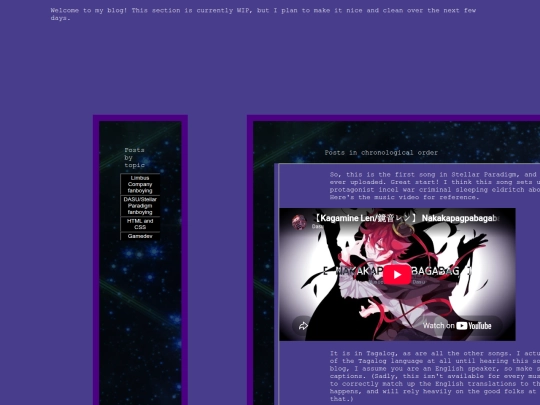Play the embedded YouTube video

(397, 274)
